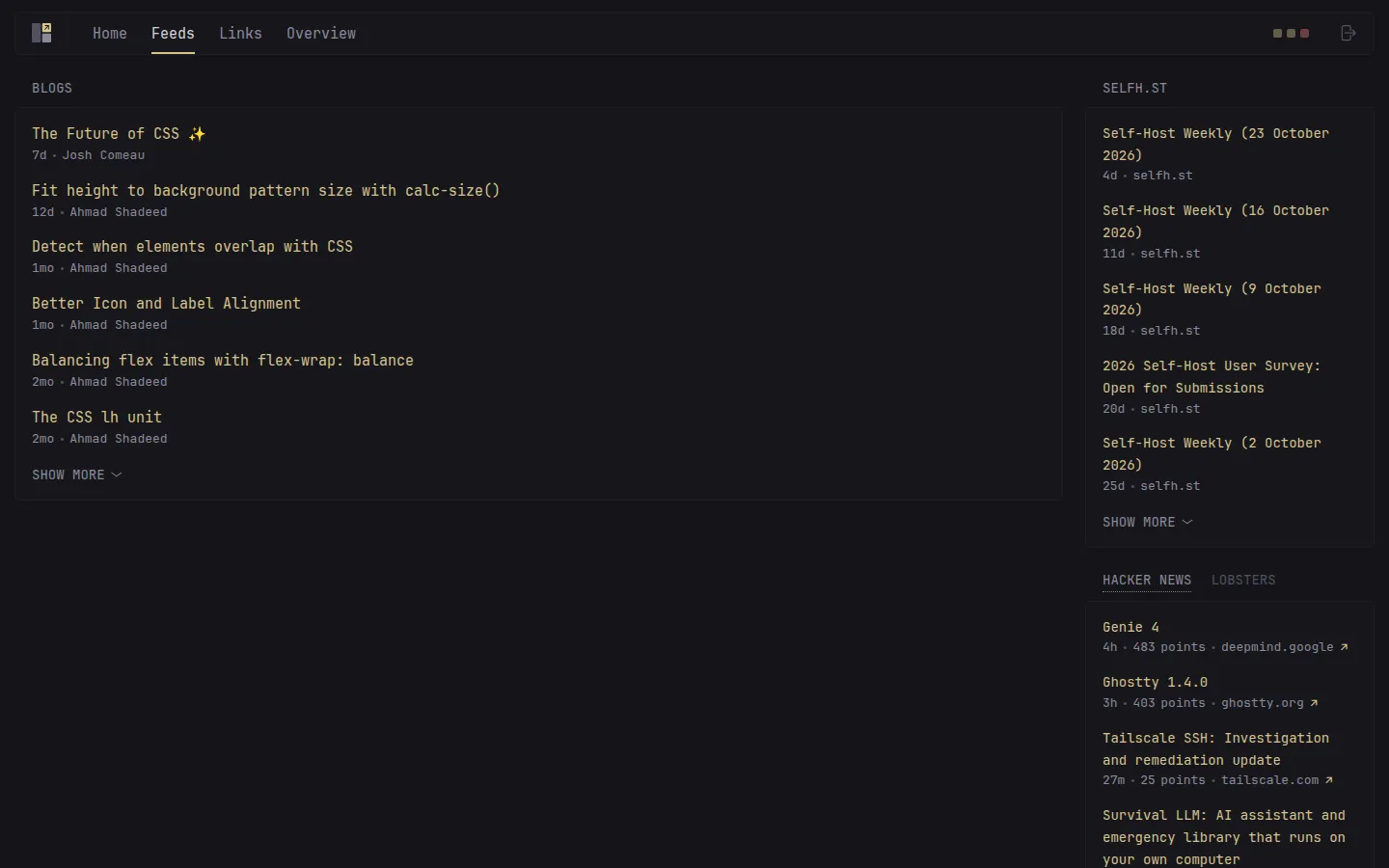Open the "Survival LLM" story
1389x868 pixels.
1224,837
